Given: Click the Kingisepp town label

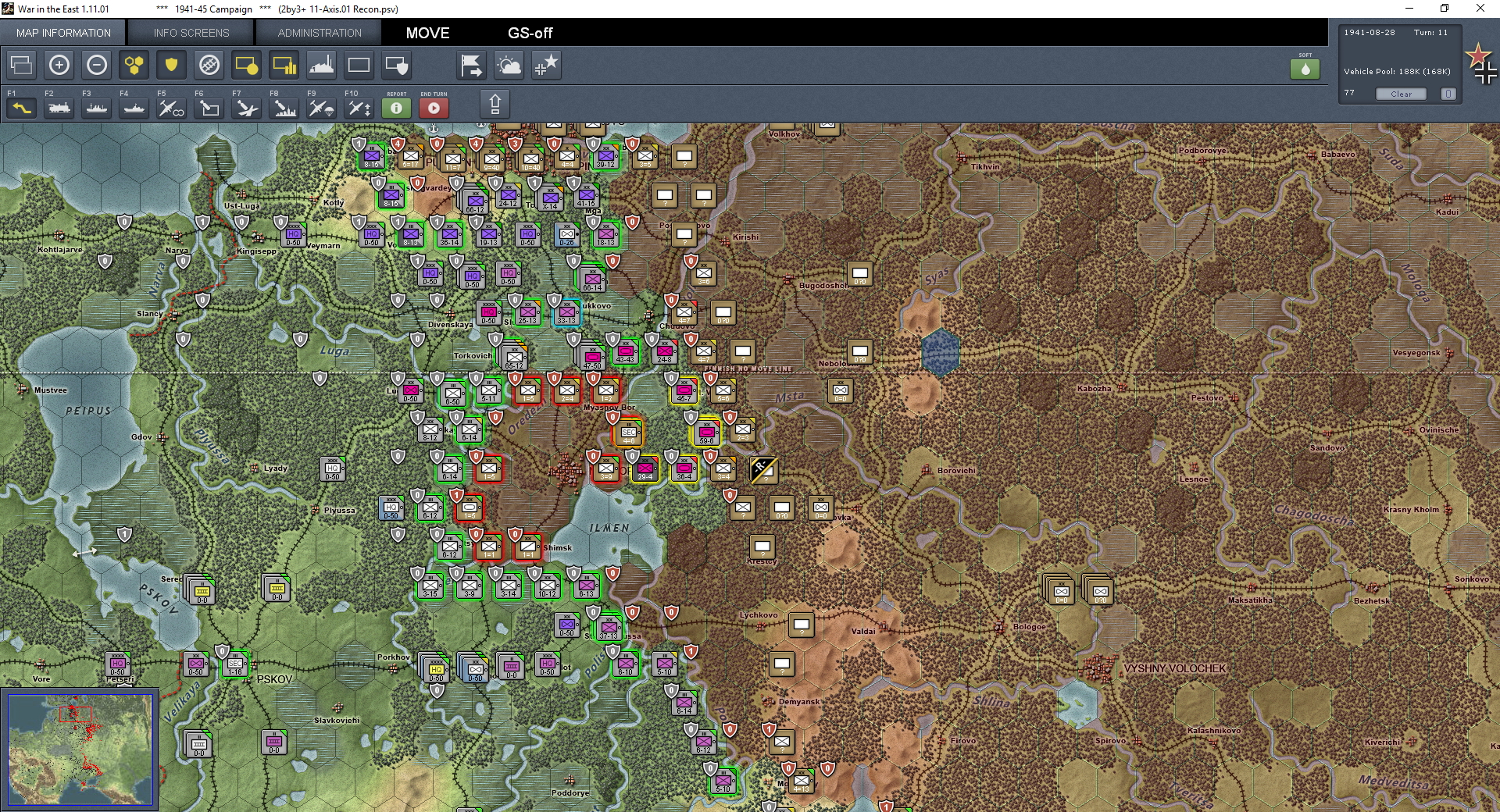Looking at the screenshot, I should [256, 251].
